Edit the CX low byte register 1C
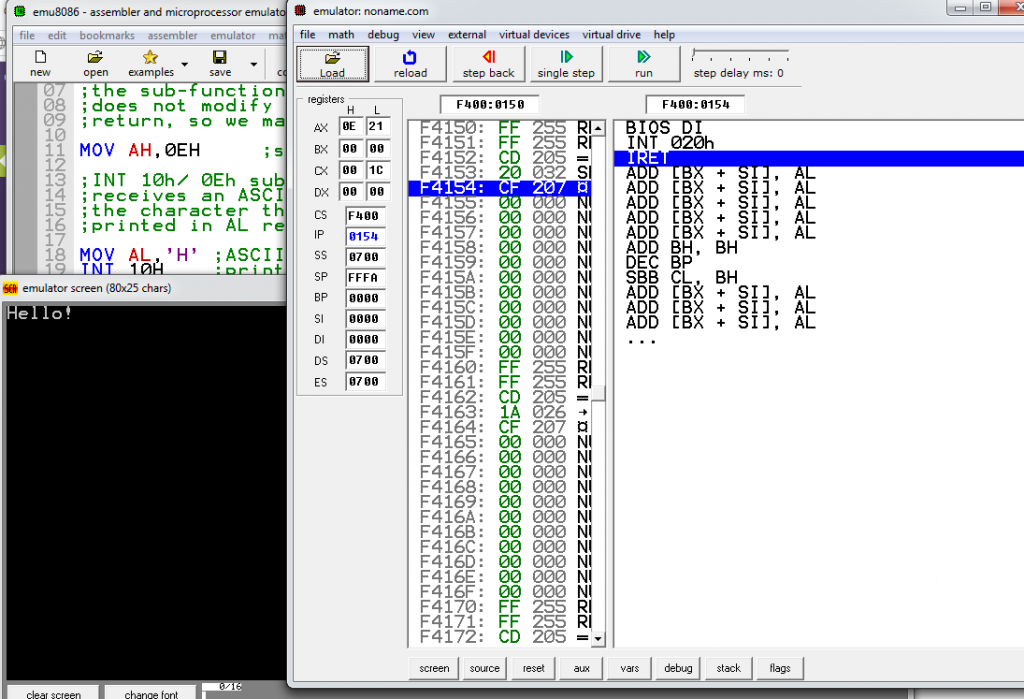 pyautogui.click(x=377, y=171)
